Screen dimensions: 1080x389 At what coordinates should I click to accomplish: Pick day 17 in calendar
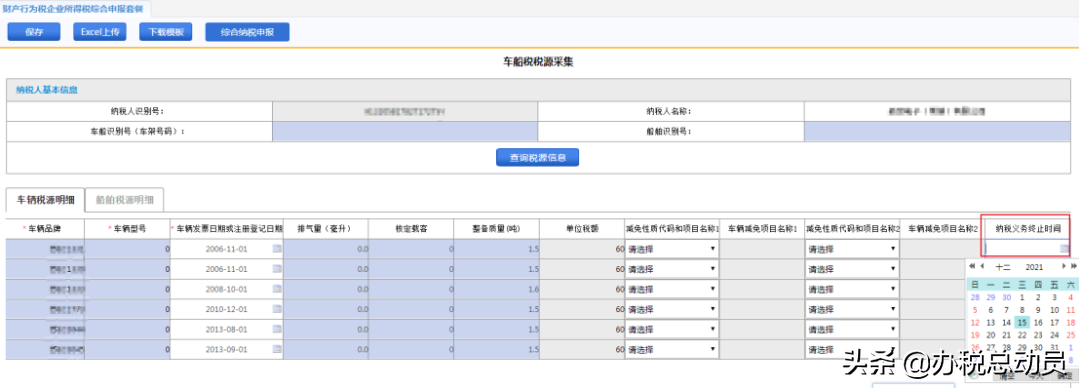click(1055, 322)
